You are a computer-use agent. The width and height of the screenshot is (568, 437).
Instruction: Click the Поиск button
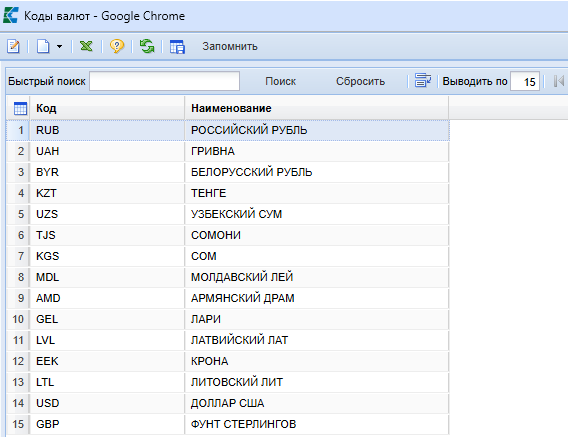[x=280, y=81]
